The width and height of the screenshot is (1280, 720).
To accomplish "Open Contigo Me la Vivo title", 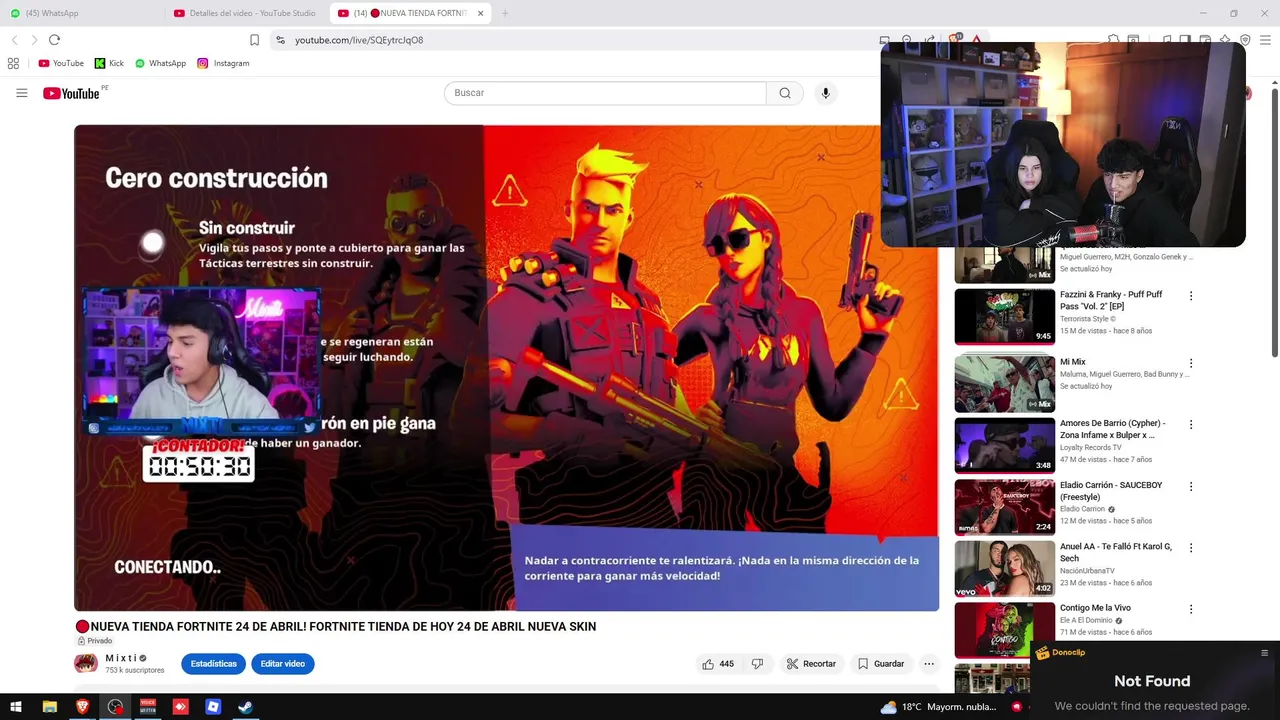I will pos(1095,608).
